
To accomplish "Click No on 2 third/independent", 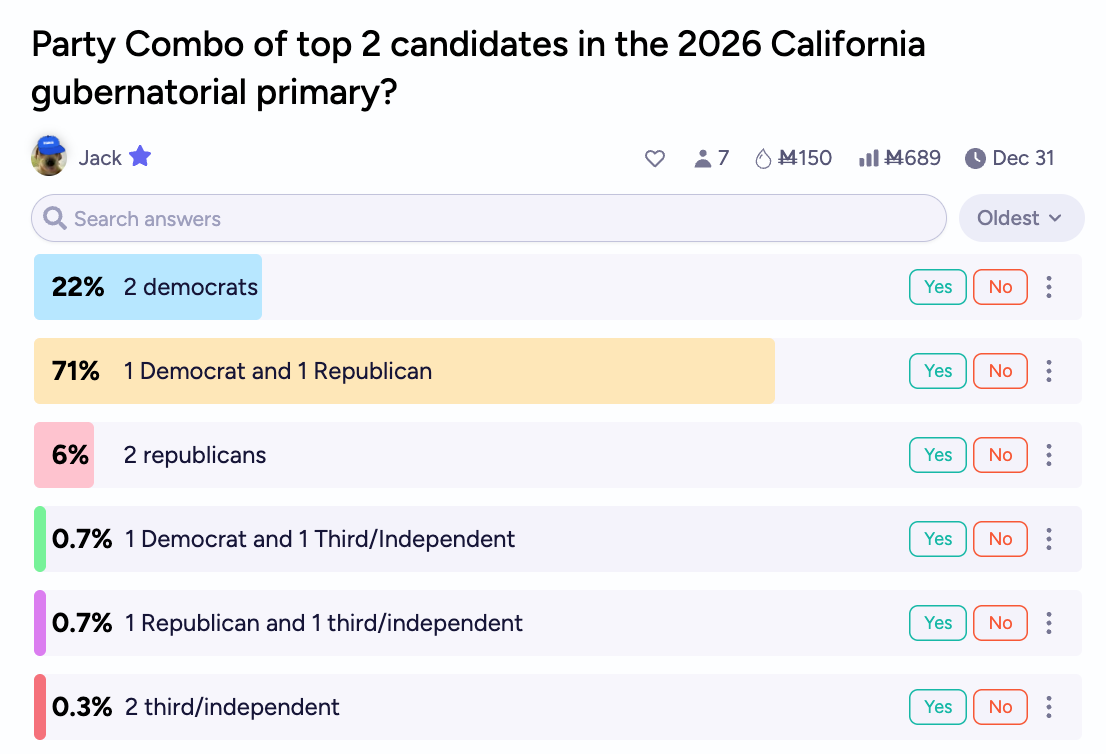I will pyautogui.click(x=1000, y=707).
